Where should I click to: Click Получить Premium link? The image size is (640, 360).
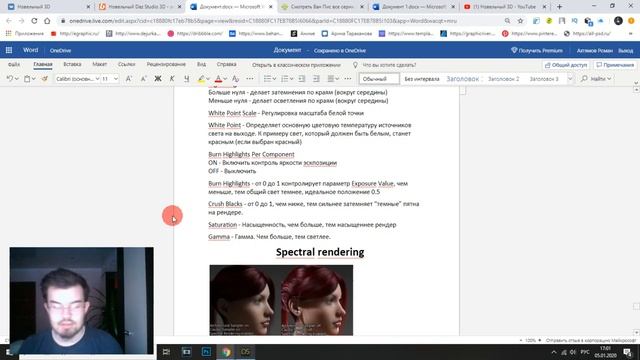pyautogui.click(x=537, y=51)
